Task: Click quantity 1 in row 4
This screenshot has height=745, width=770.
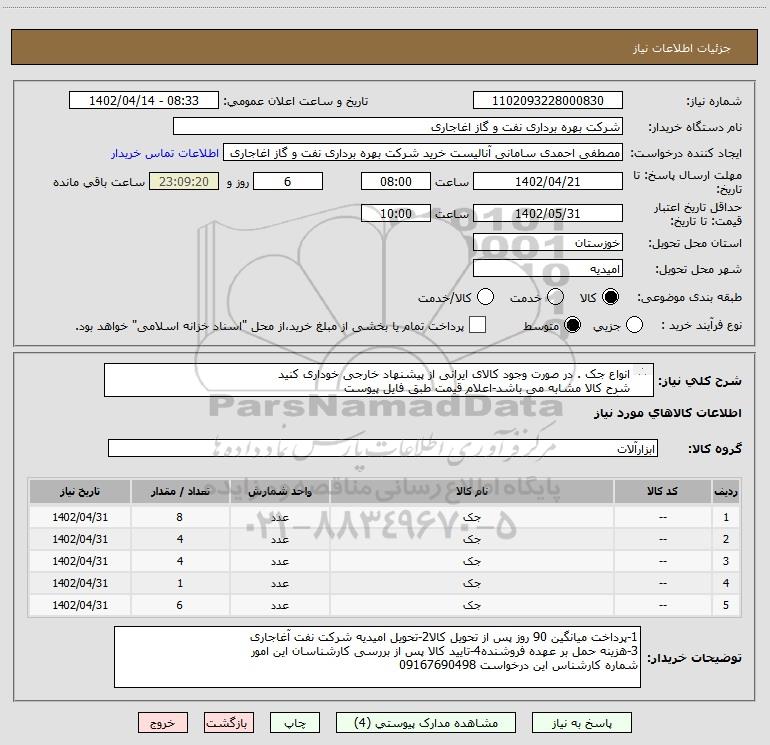Action: [x=180, y=583]
